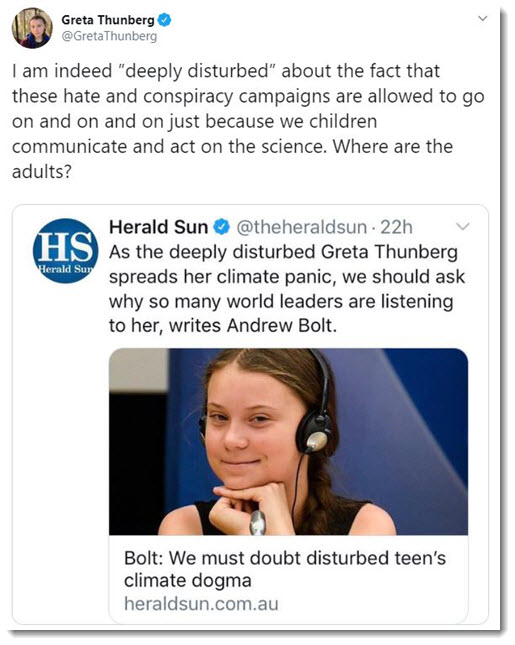Click Herald Sun's verified checkmark badge
This screenshot has width=515, height=645.
(x=222, y=227)
